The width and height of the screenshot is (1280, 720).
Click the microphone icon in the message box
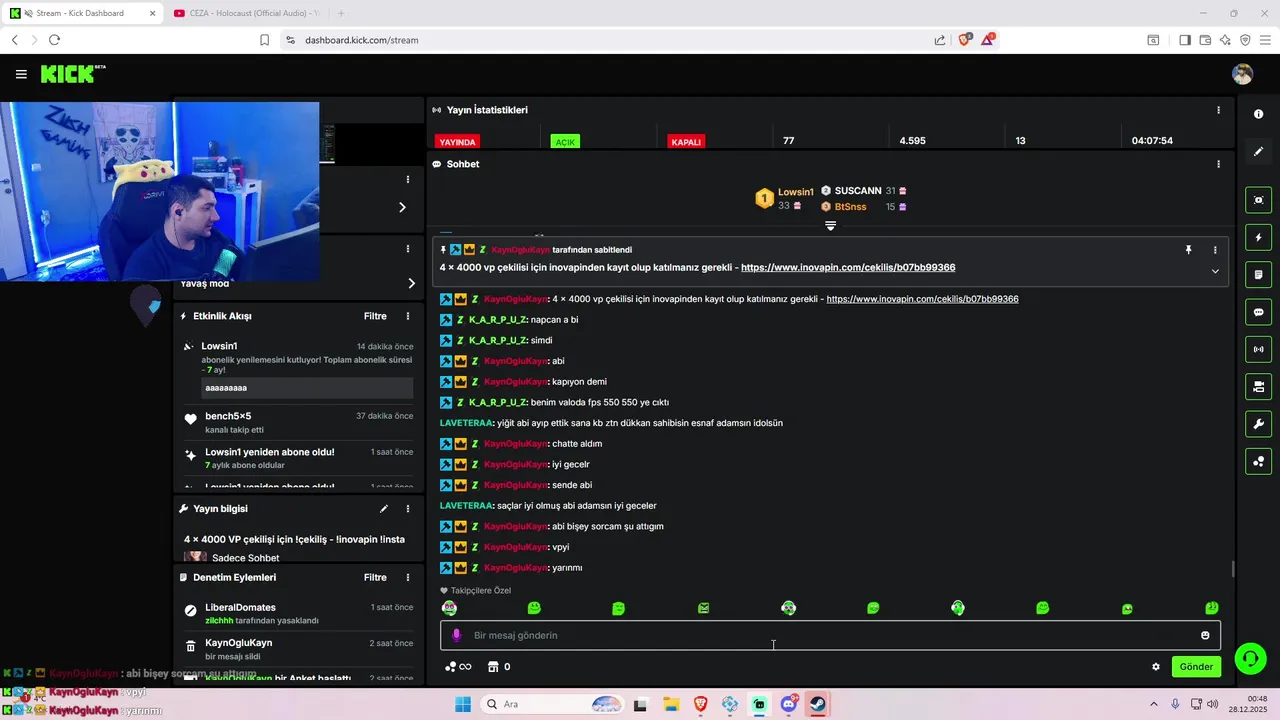pos(456,635)
